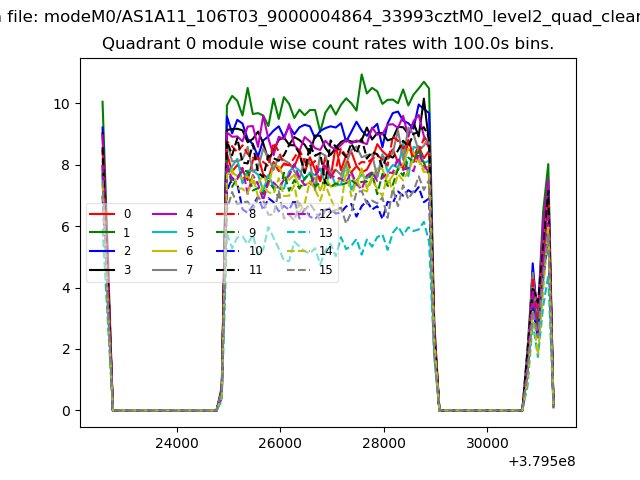Select dashed black module 11 legend entry
The height and width of the screenshot is (480, 640).
pos(240,270)
